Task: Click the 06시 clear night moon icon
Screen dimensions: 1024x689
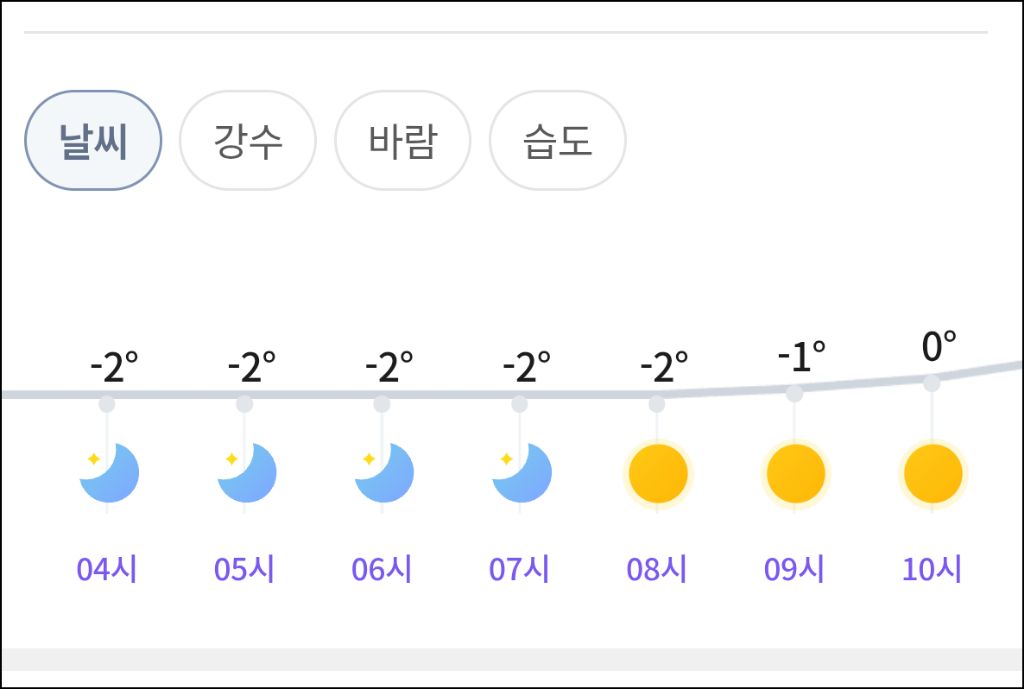Action: 383,473
